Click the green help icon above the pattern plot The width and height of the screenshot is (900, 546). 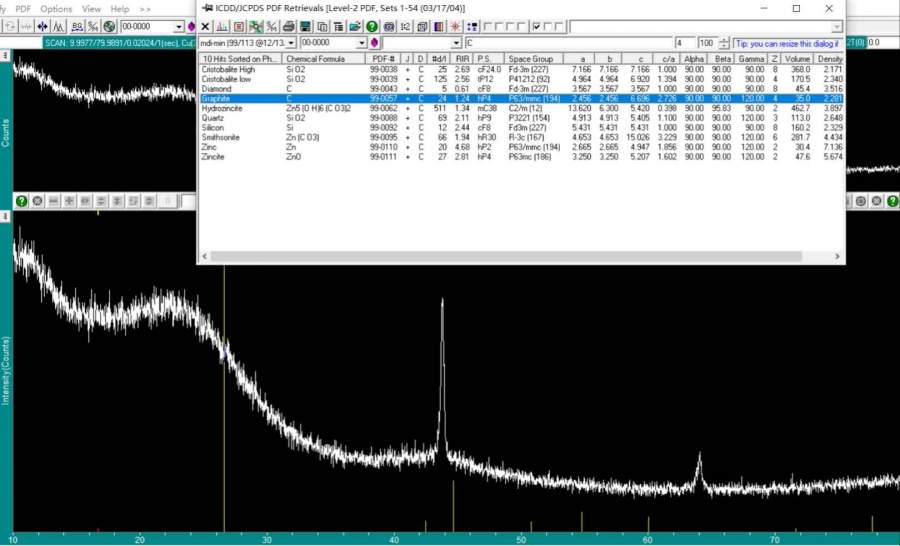20,201
